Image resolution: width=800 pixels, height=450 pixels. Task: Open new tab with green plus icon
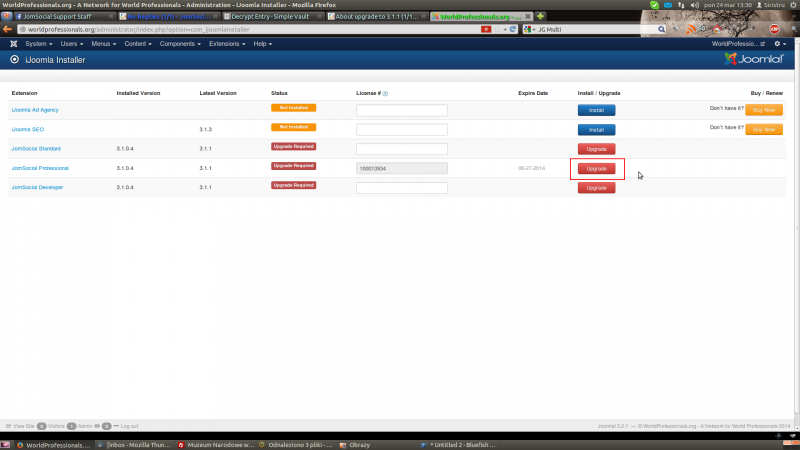540,16
